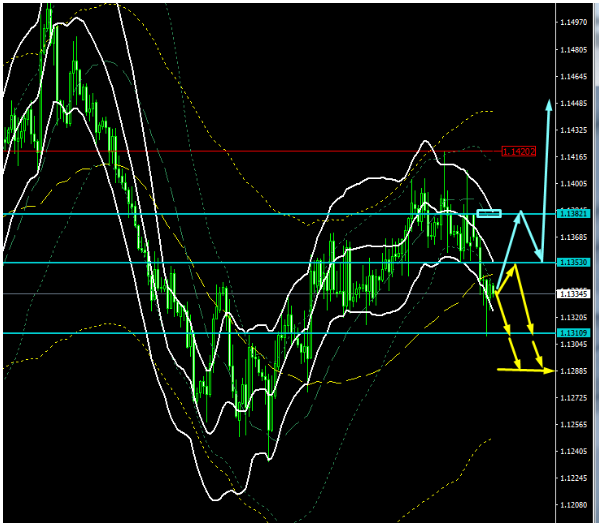The image size is (601, 525).
Task: Click the red 1.14202 price label
Action: 519,152
